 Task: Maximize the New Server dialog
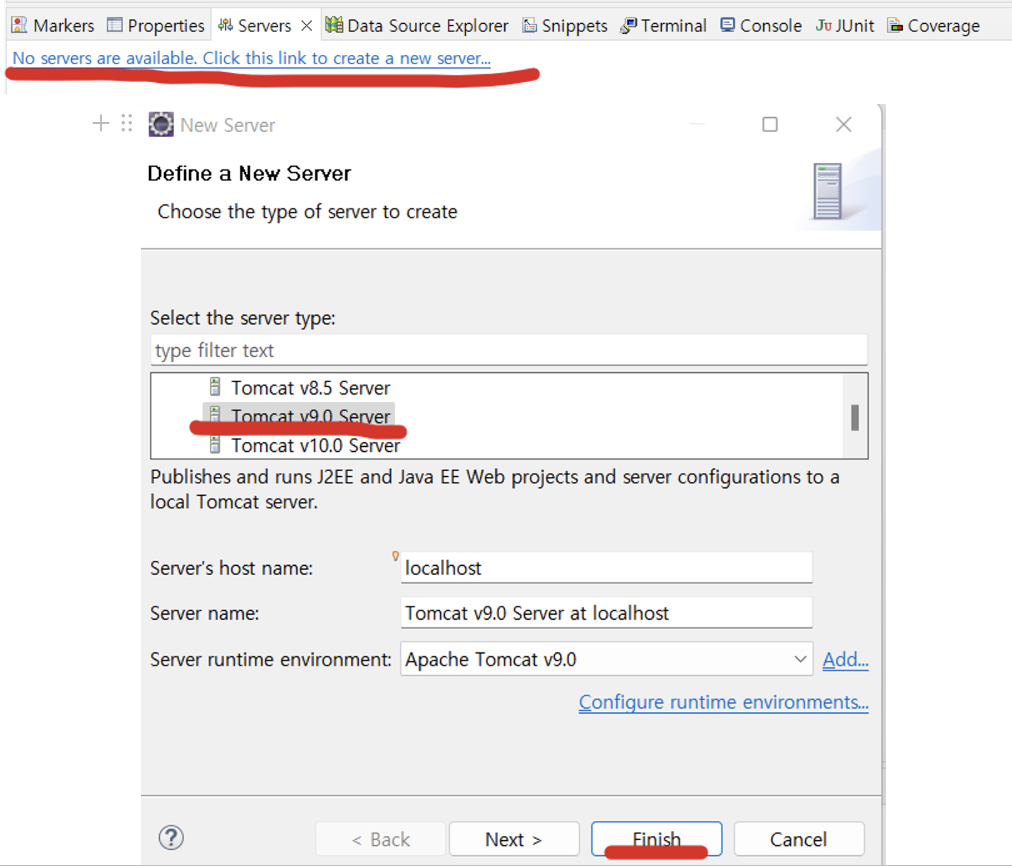[x=770, y=124]
